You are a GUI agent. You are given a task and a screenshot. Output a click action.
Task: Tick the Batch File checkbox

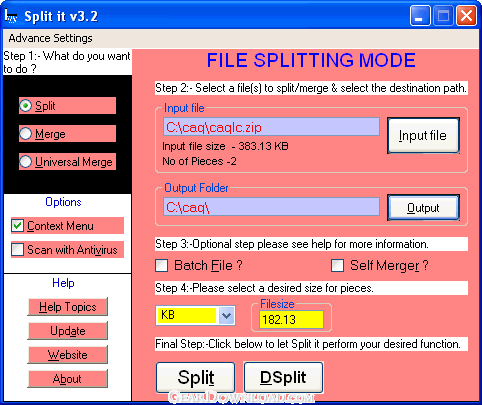pyautogui.click(x=162, y=266)
